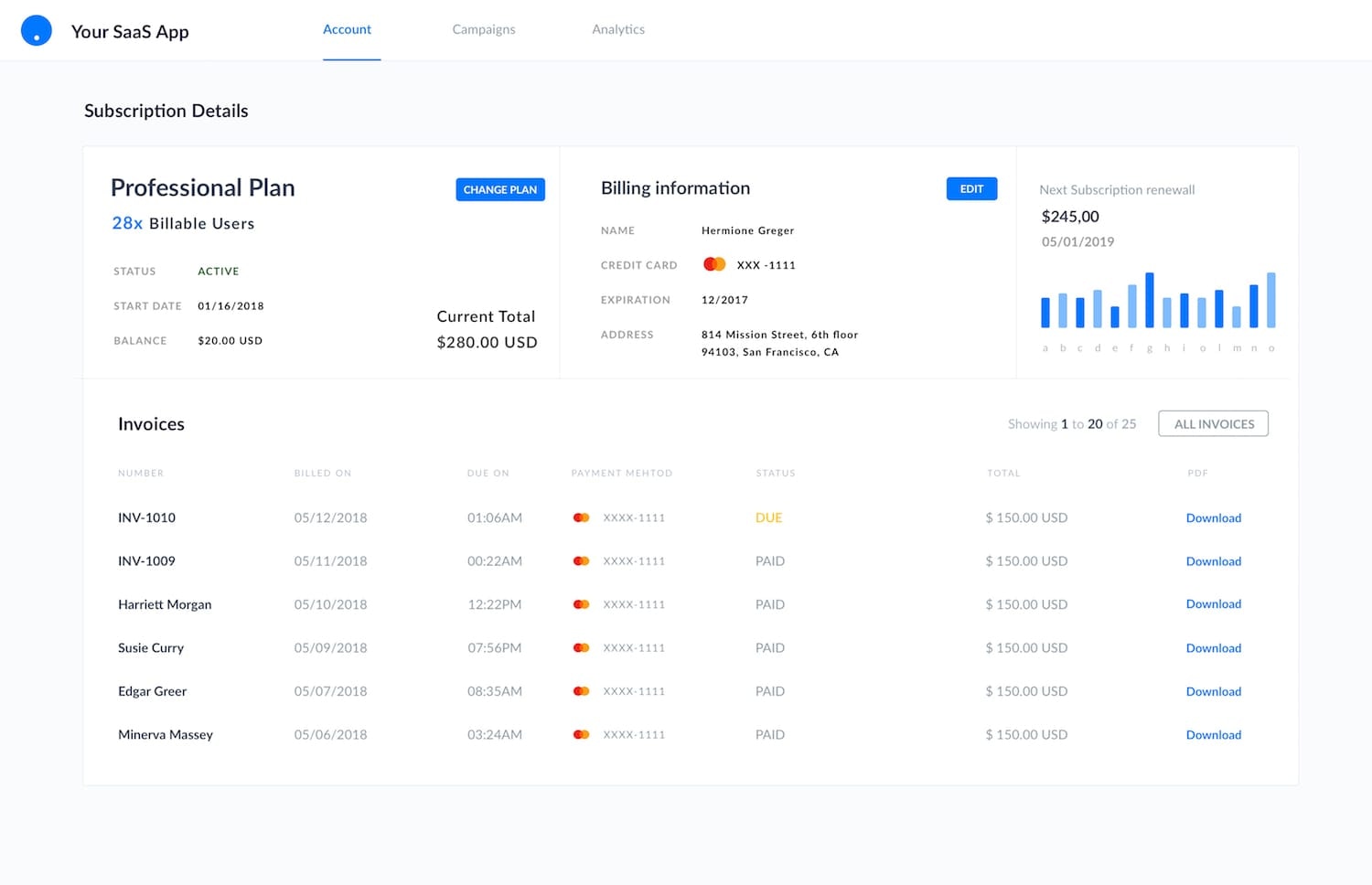Image resolution: width=1372 pixels, height=885 pixels.
Task: Open ALL INVOICES
Action: coord(1214,423)
